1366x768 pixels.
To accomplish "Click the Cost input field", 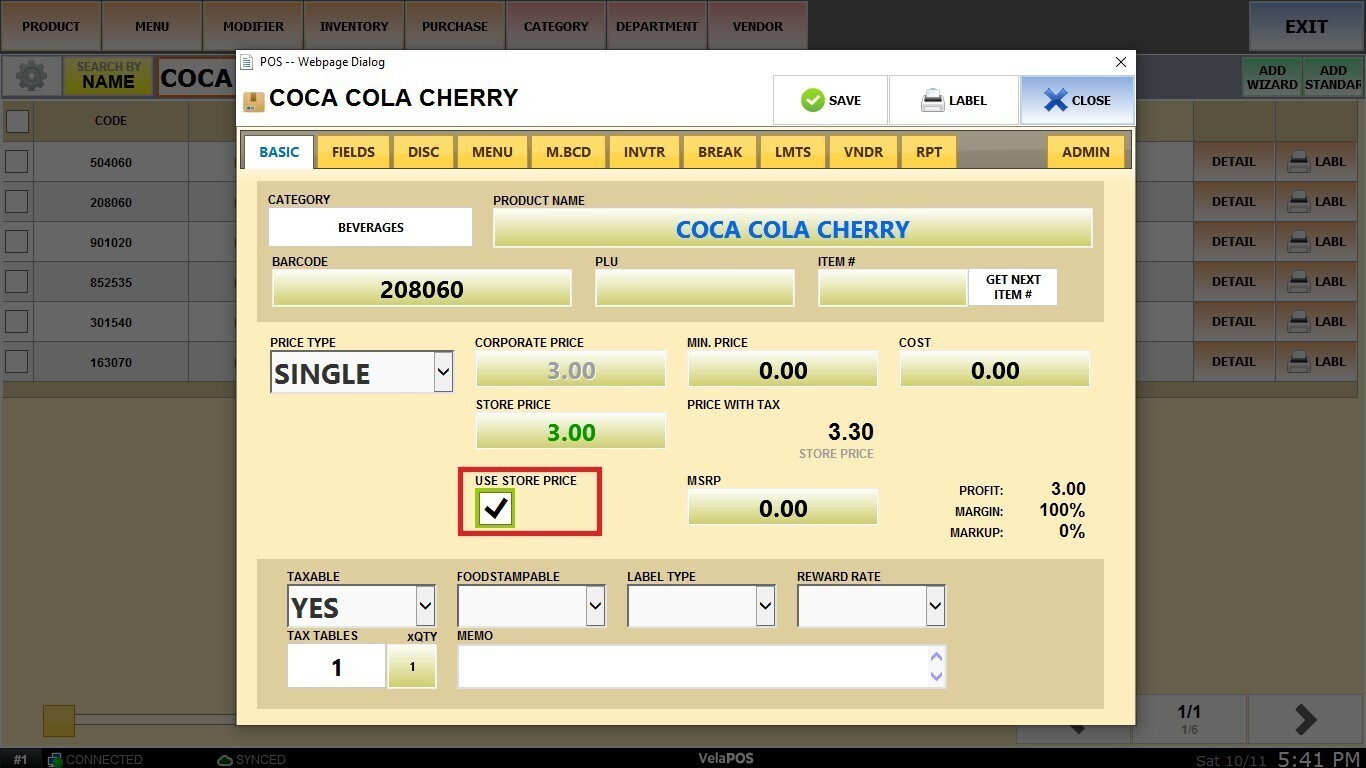I will [995, 370].
